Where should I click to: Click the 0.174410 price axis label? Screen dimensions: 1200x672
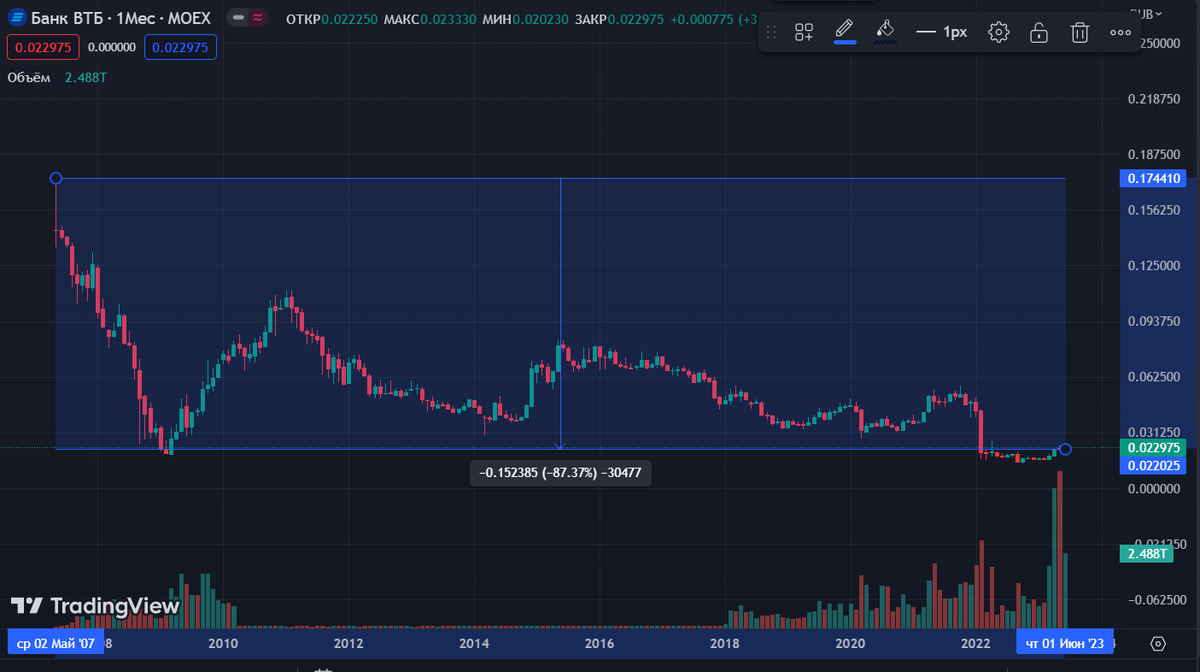(x=1153, y=179)
